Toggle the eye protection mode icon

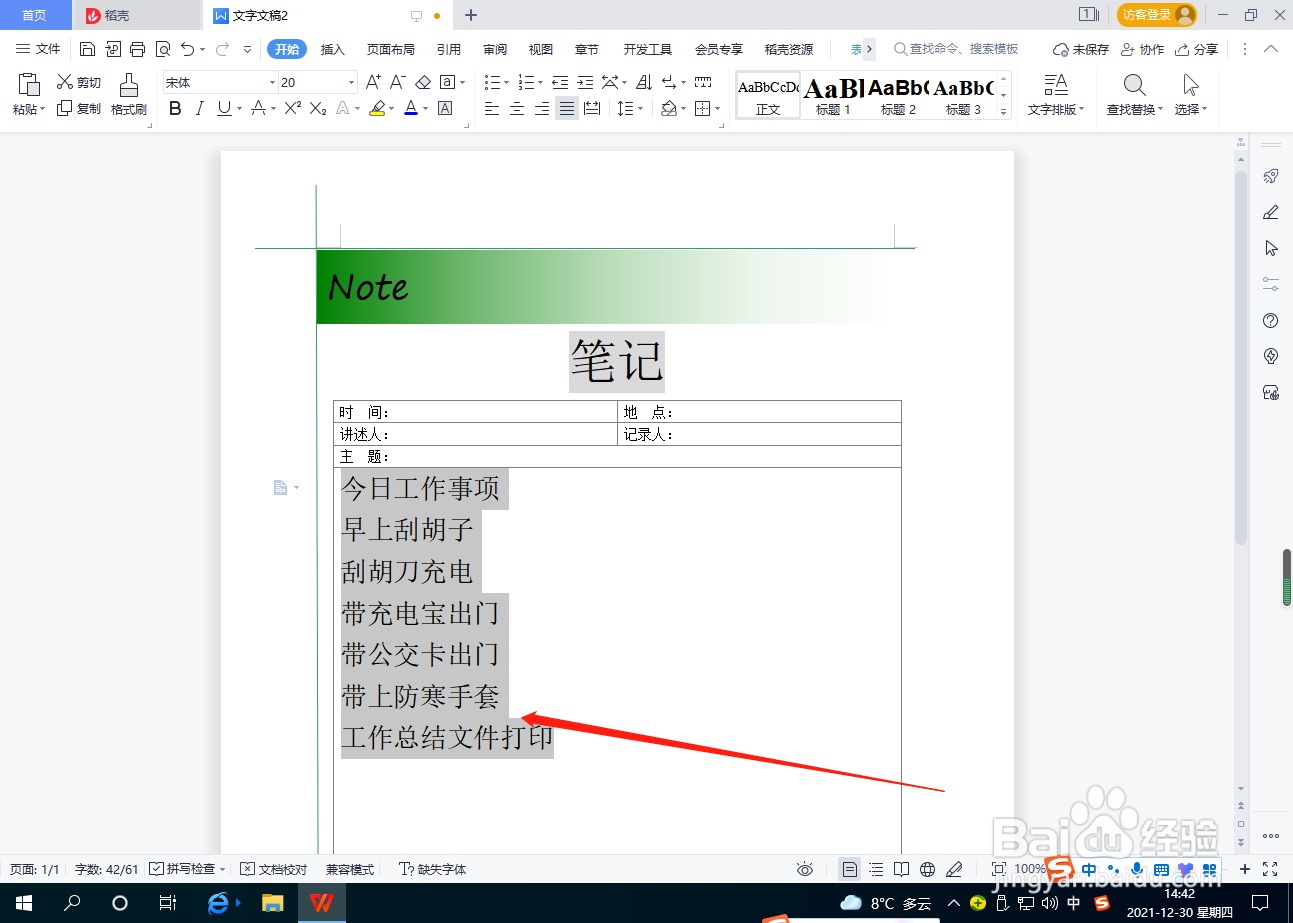pyautogui.click(x=805, y=869)
